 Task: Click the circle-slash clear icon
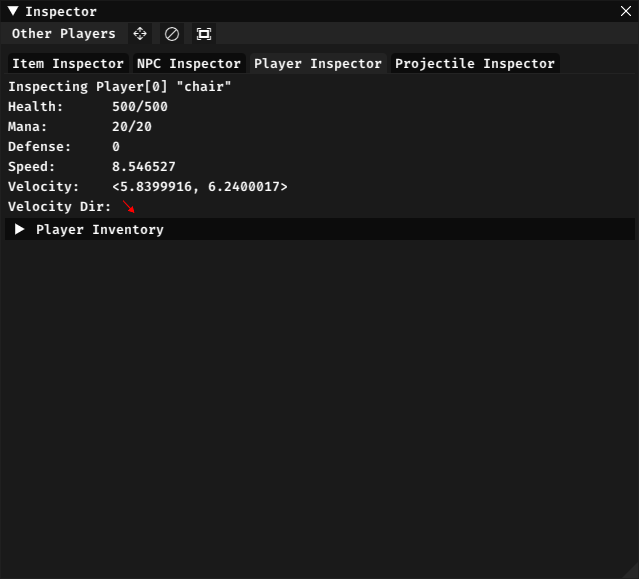point(172,34)
